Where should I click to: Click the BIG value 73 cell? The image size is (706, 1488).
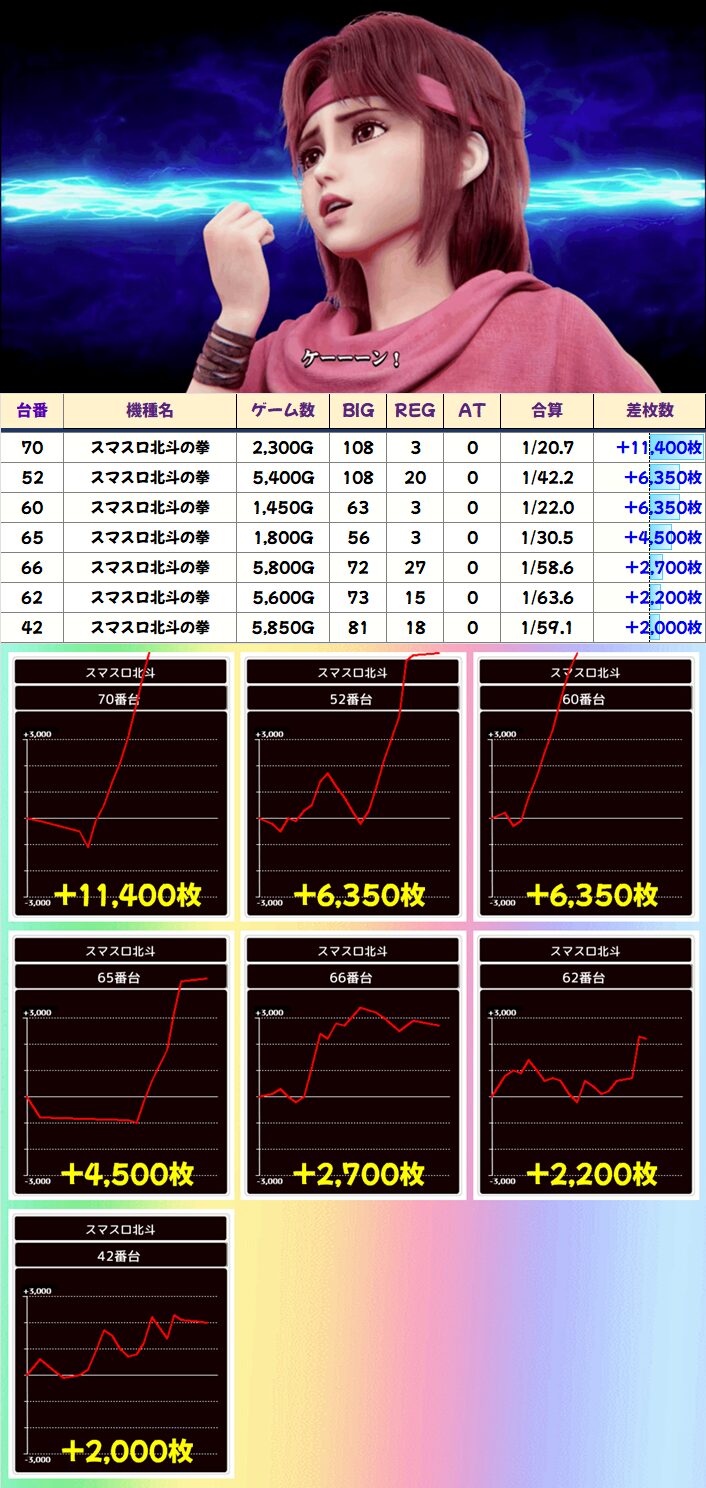[358, 598]
